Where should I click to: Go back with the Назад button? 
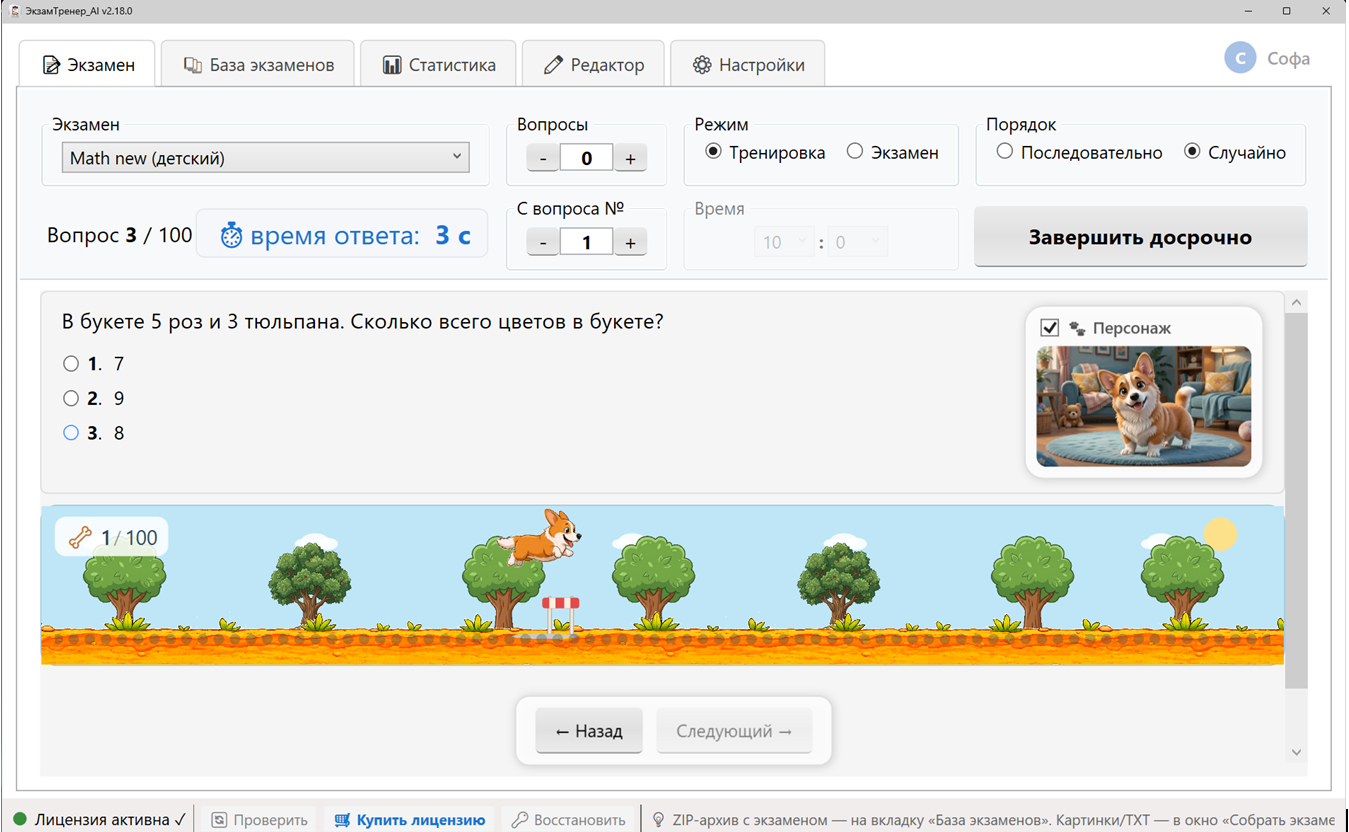pos(589,731)
